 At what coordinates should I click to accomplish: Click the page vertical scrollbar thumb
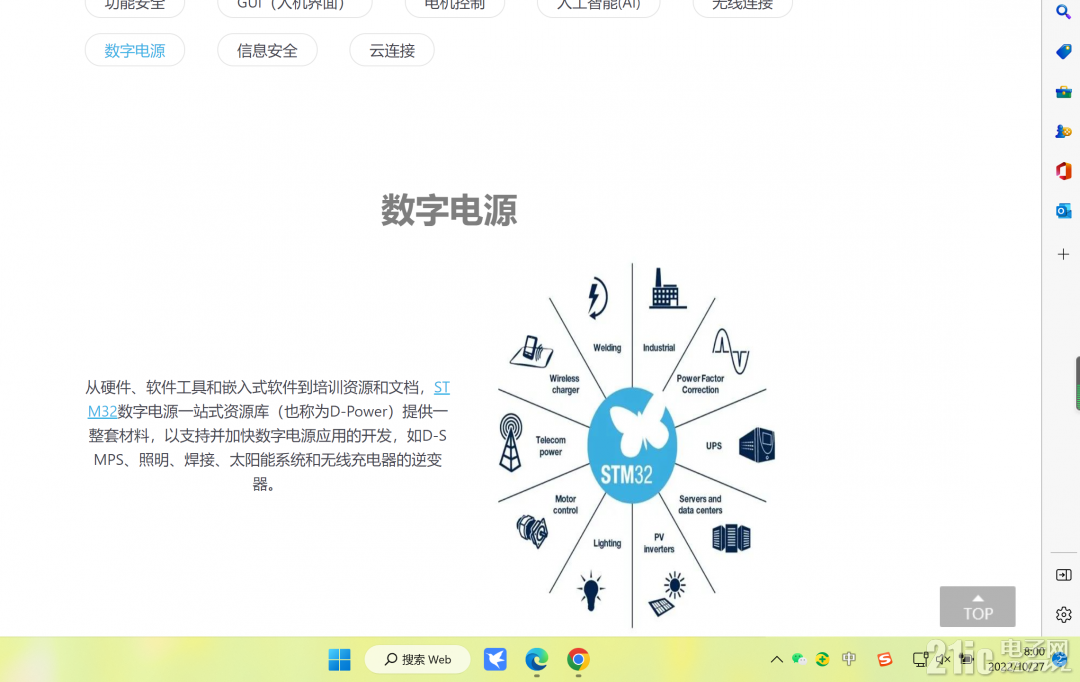(x=1077, y=384)
